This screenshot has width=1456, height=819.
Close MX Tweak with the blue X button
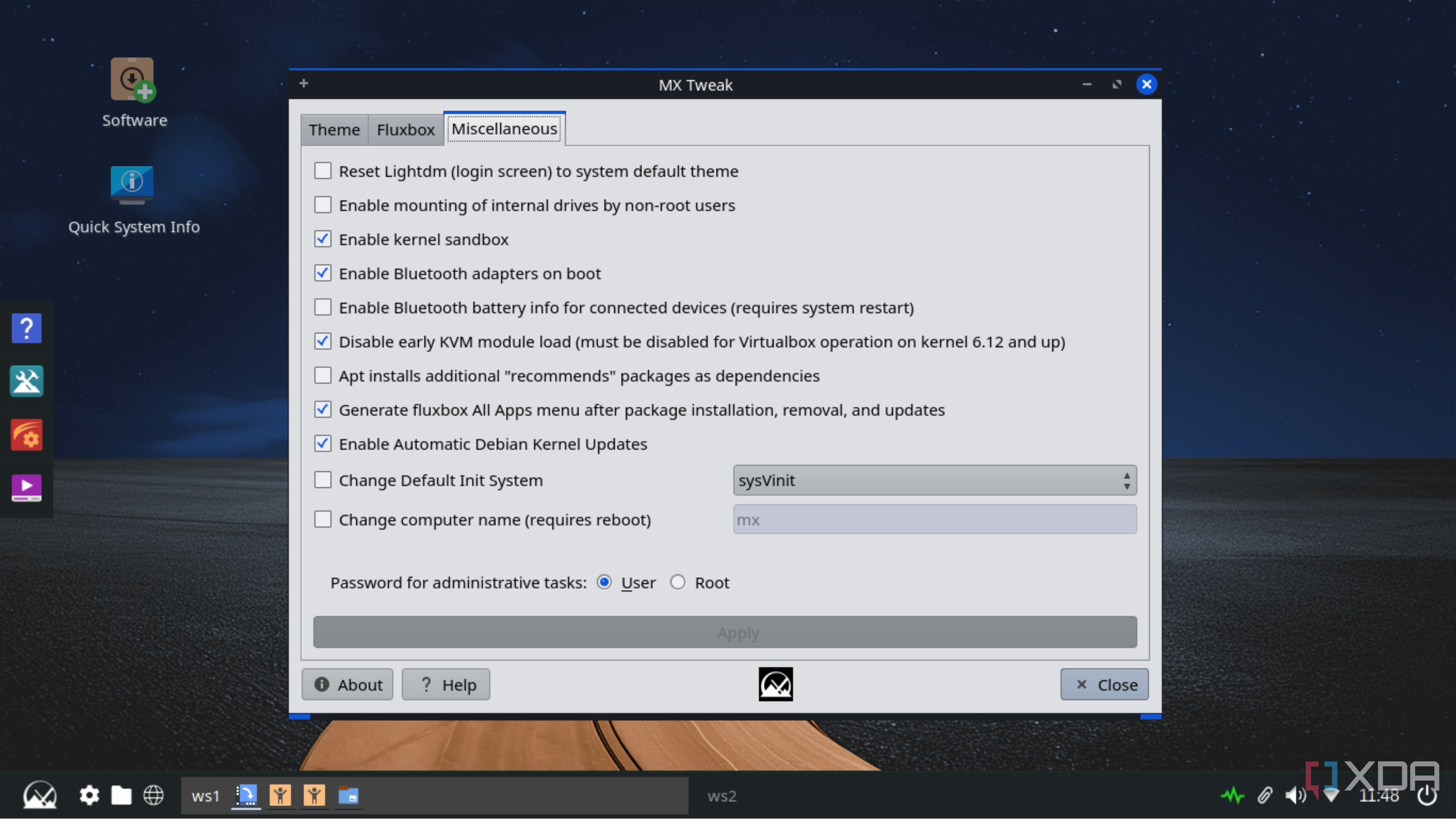(1146, 84)
